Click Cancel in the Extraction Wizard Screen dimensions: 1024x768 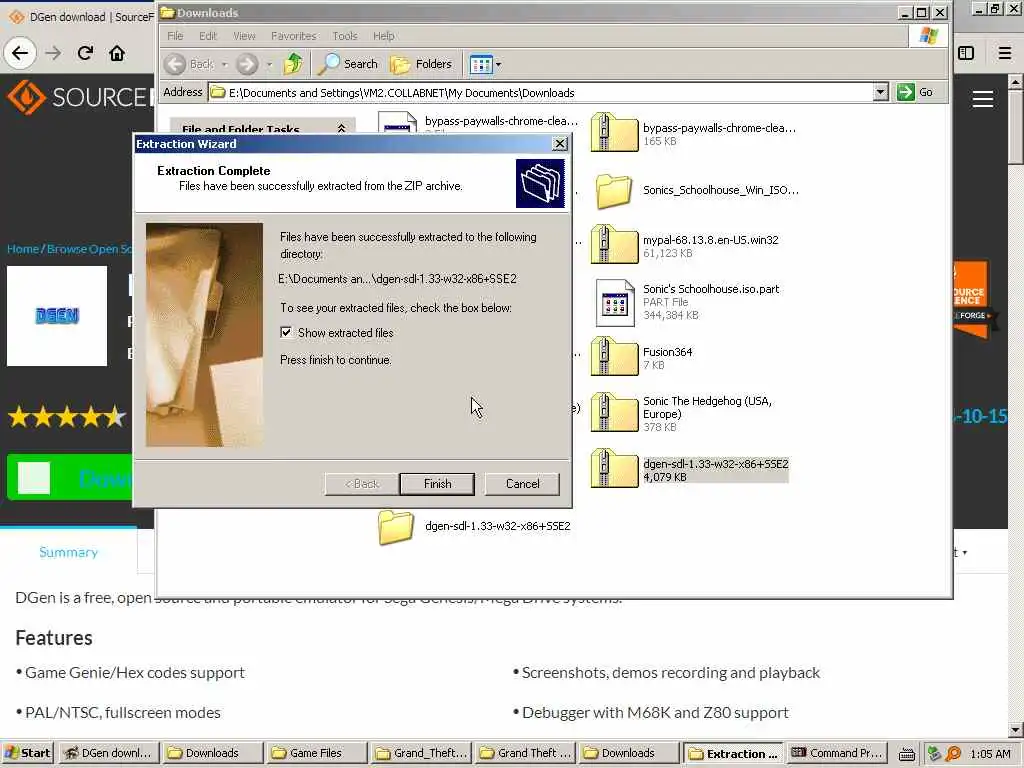[x=522, y=484]
